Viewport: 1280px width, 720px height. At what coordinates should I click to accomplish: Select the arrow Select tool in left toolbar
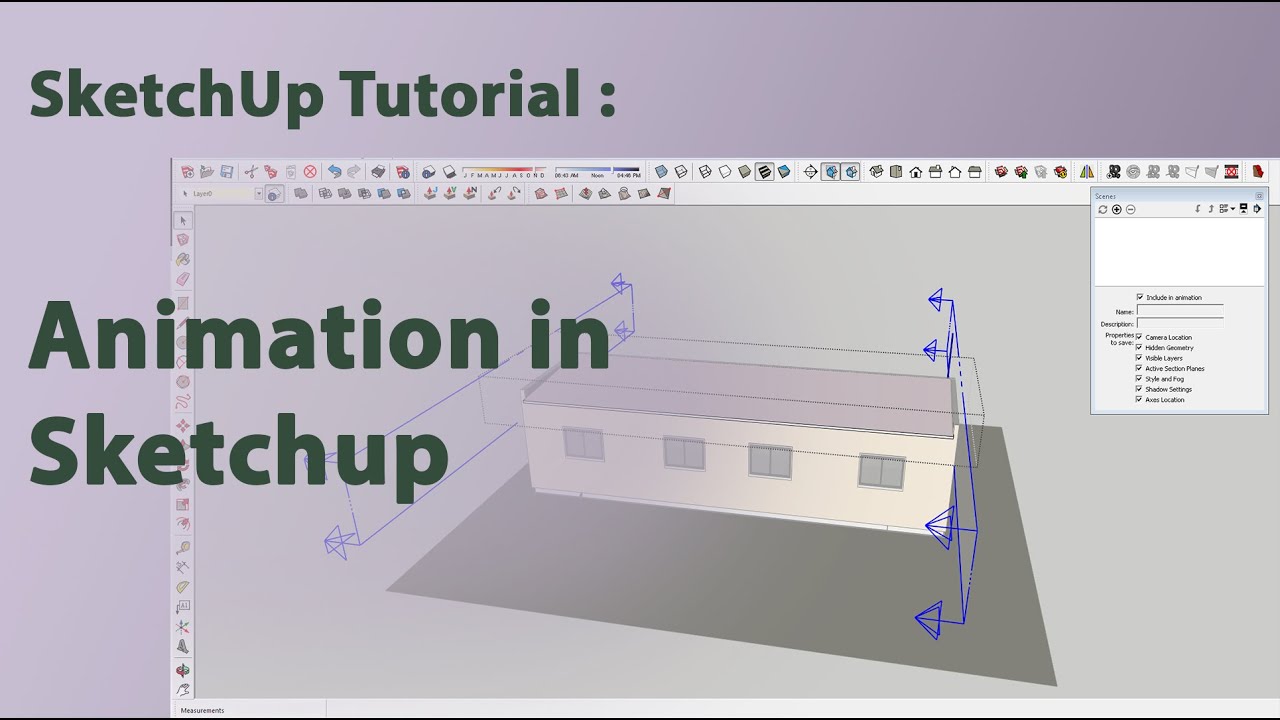point(183,220)
